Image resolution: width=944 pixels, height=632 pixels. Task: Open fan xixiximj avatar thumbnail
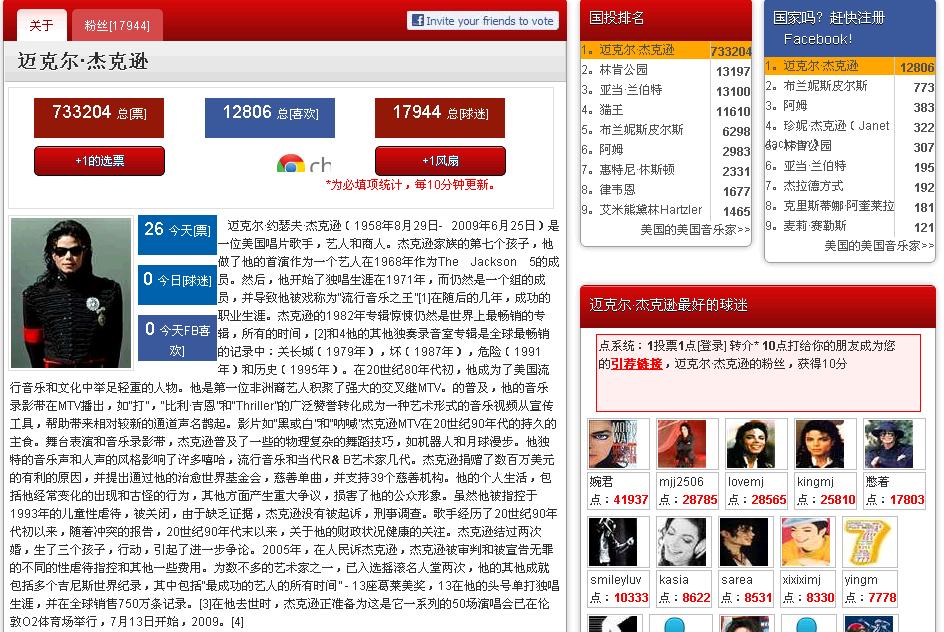point(806,542)
